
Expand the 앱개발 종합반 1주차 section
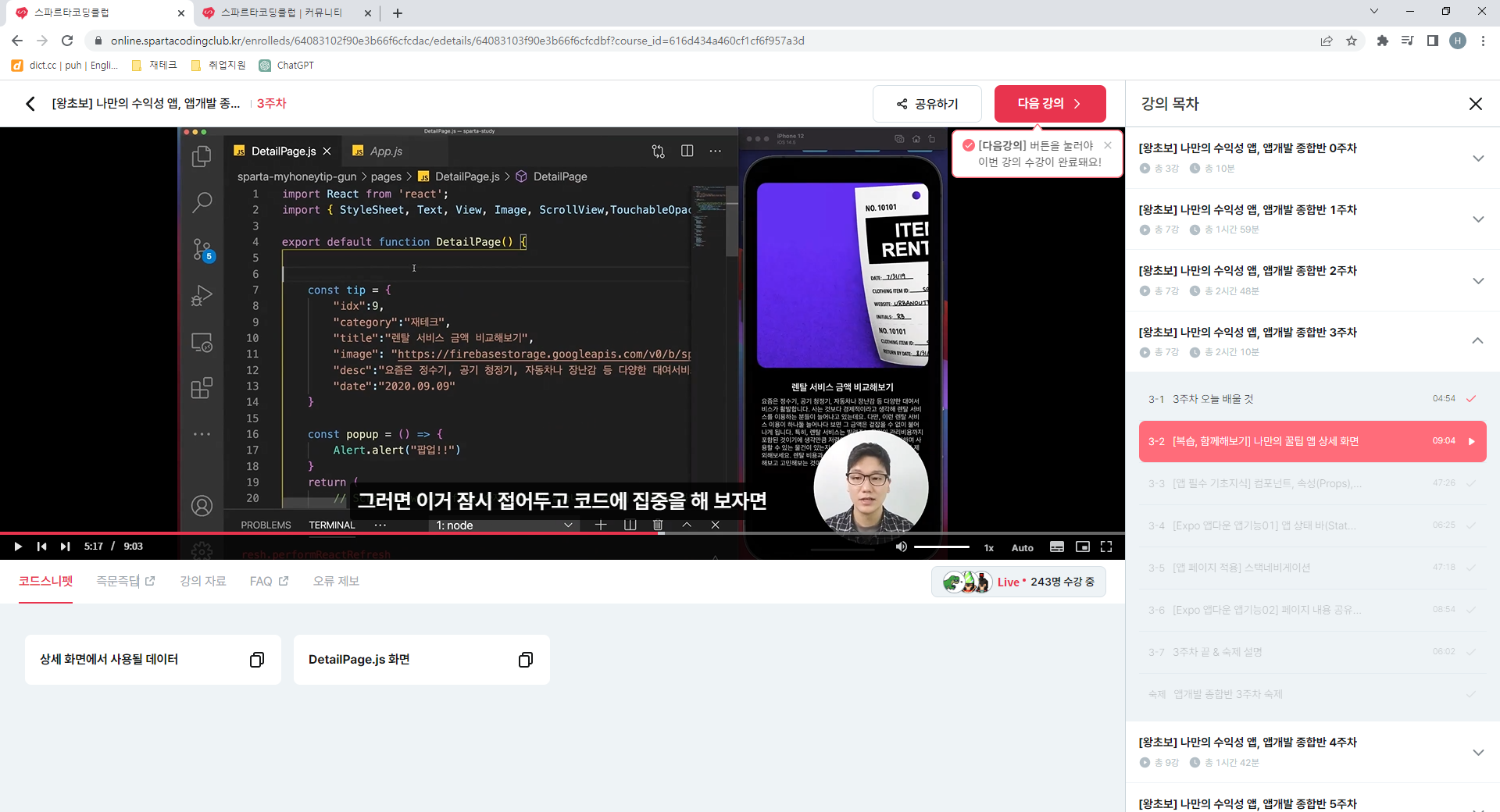tap(1477, 219)
